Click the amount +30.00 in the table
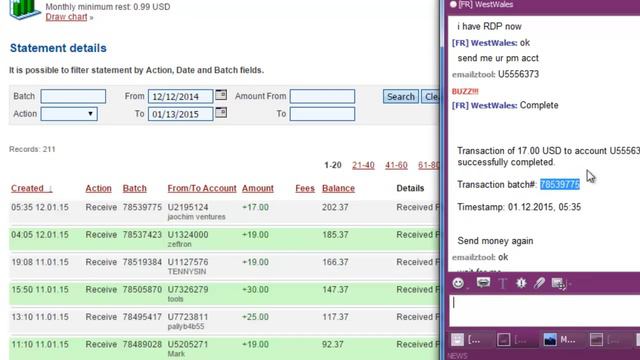The width and height of the screenshot is (640, 360). tap(256, 289)
